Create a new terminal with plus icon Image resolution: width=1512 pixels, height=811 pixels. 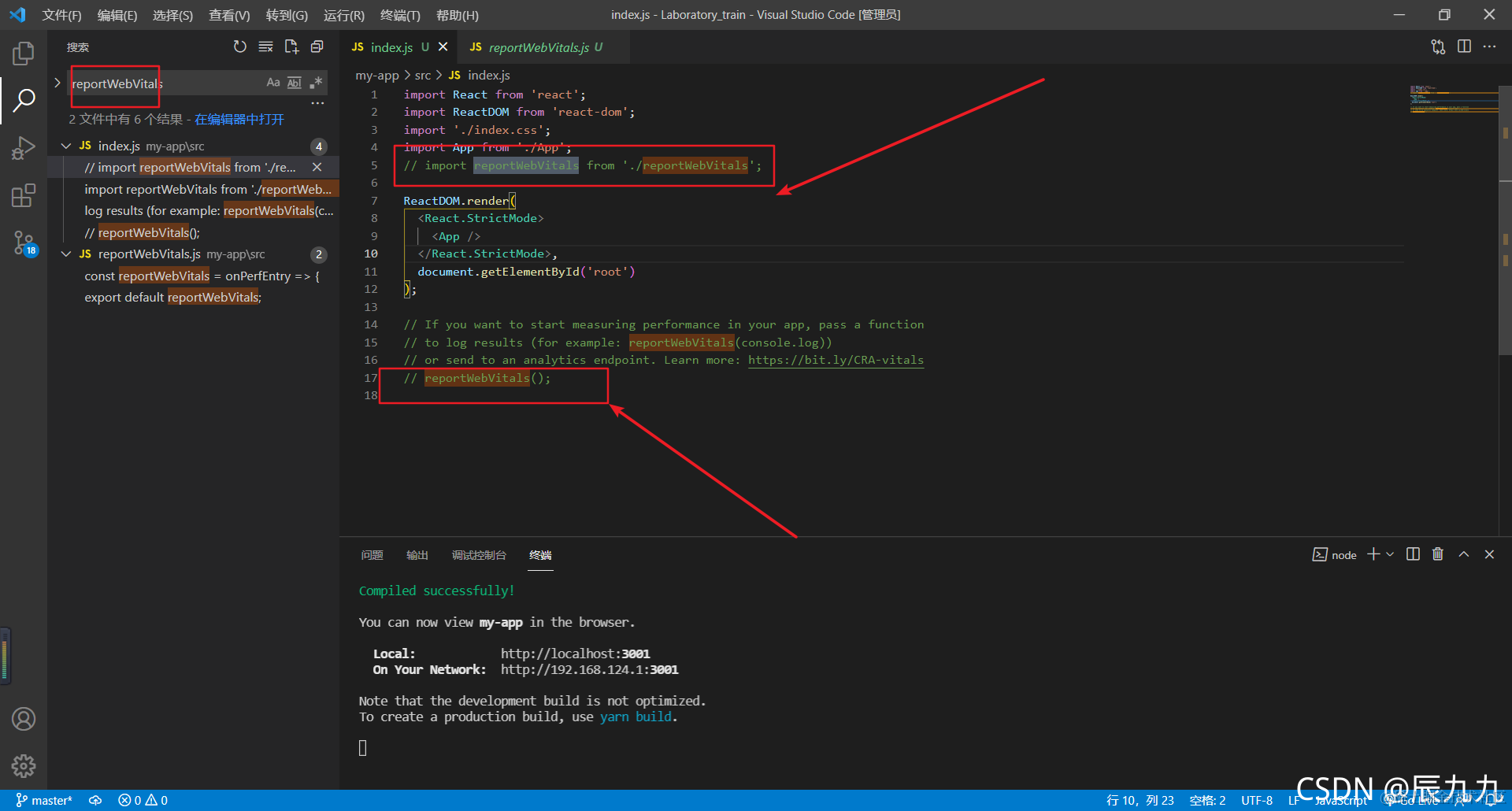pos(1373,554)
